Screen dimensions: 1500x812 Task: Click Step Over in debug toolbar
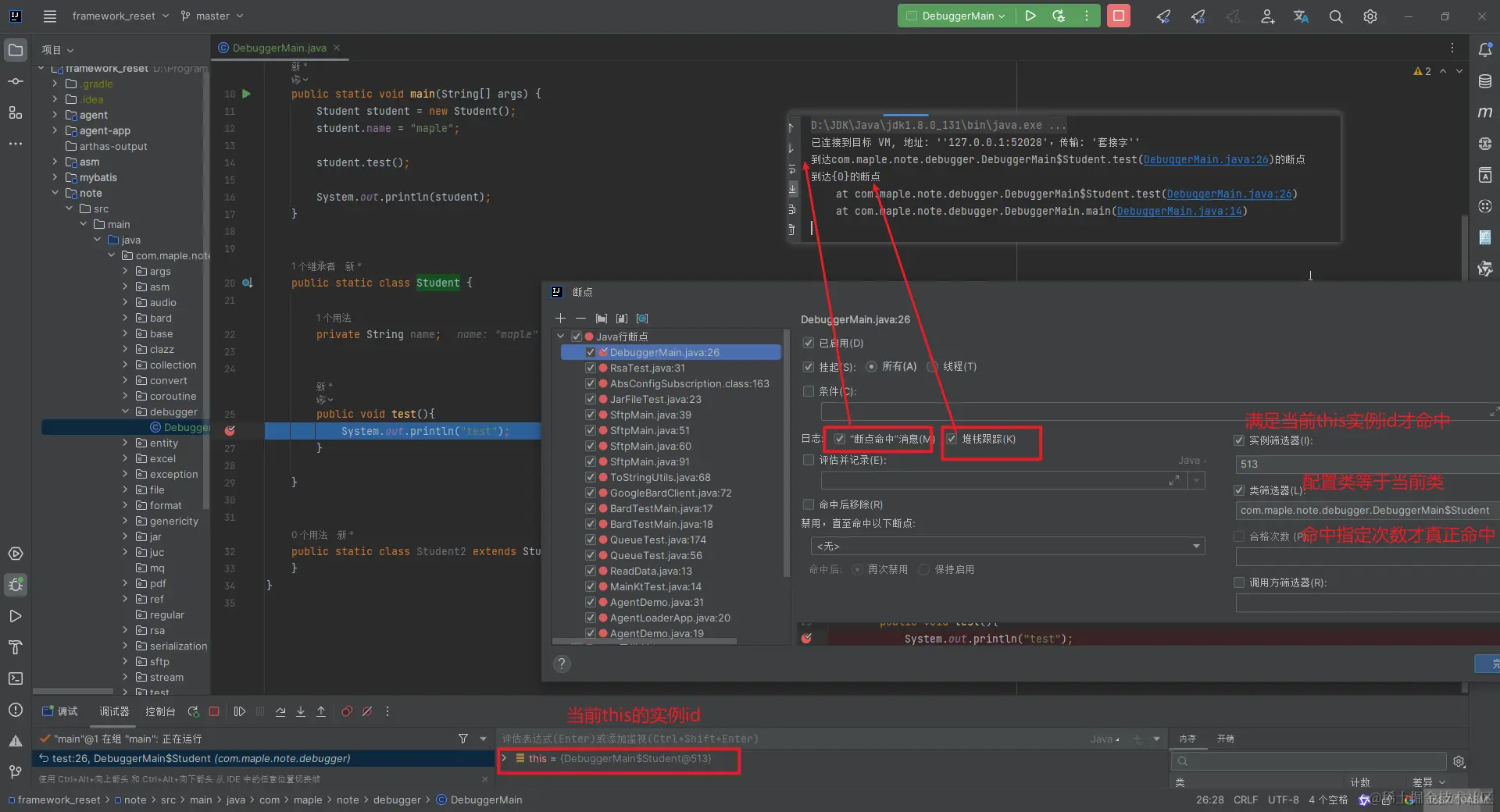[280, 711]
